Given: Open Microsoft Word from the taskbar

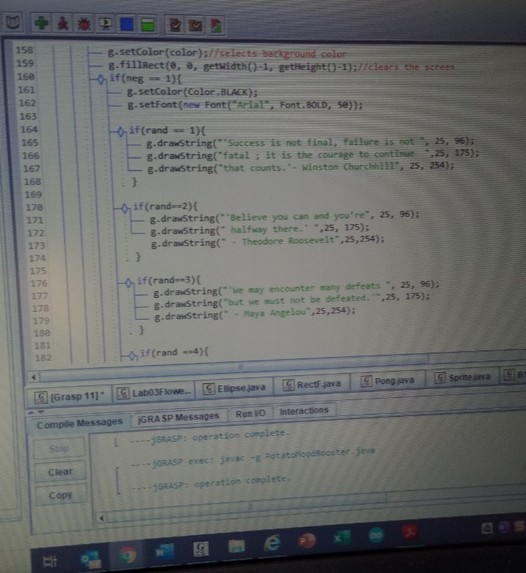Looking at the screenshot, I should pos(164,551).
